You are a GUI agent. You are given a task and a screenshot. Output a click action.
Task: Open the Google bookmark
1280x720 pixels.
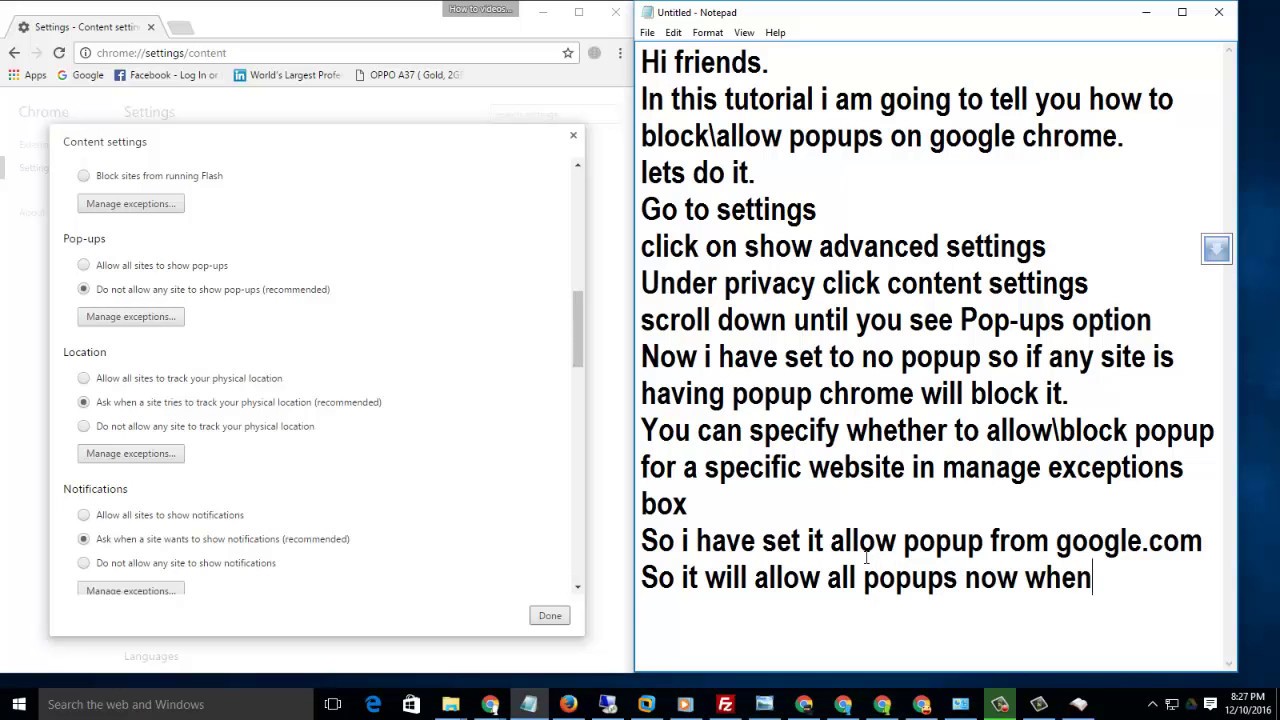click(x=80, y=75)
